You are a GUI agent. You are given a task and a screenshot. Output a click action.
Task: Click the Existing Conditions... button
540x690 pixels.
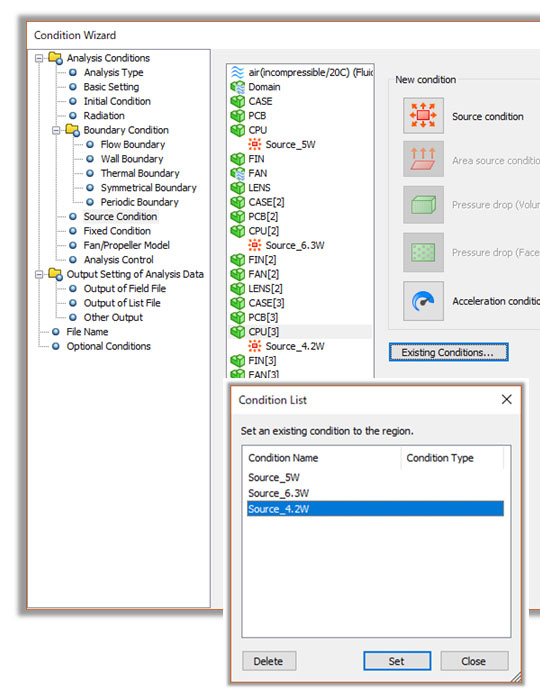point(448,352)
